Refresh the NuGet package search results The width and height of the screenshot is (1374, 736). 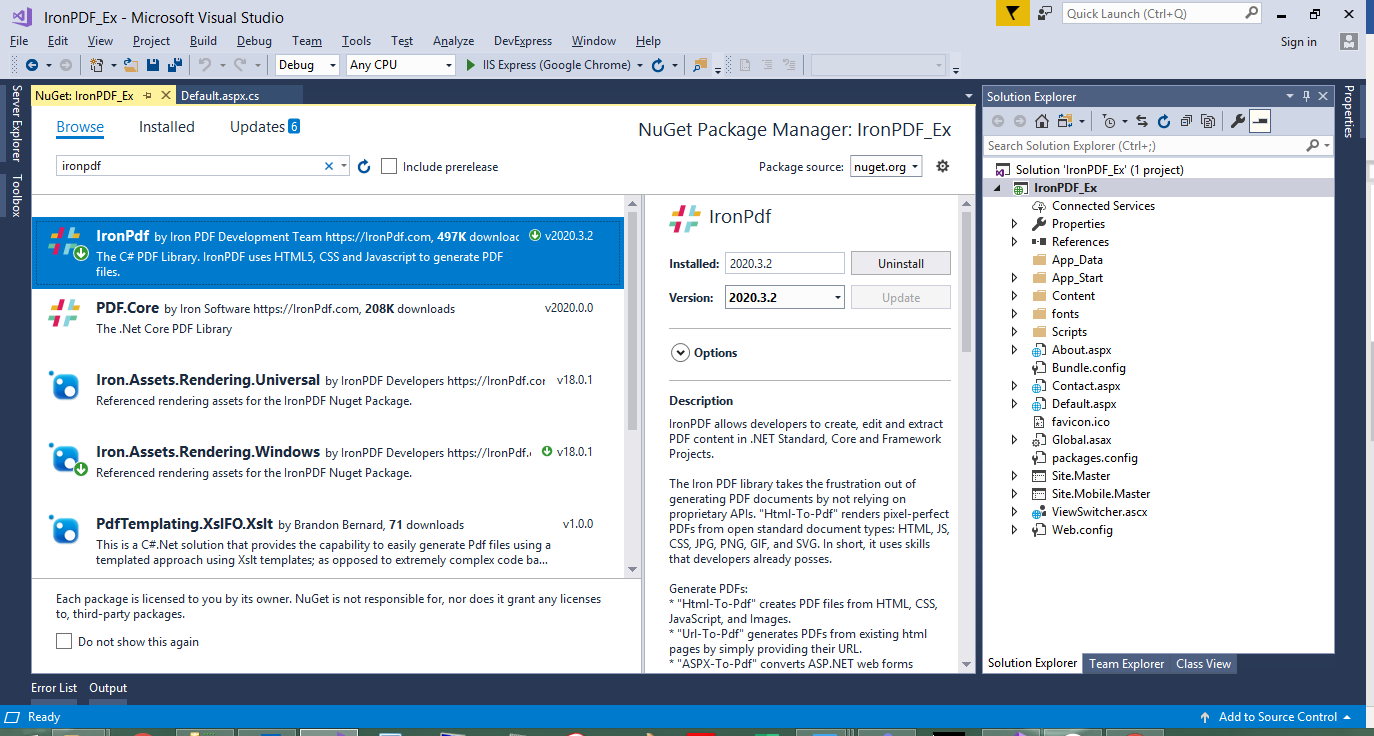[x=364, y=166]
